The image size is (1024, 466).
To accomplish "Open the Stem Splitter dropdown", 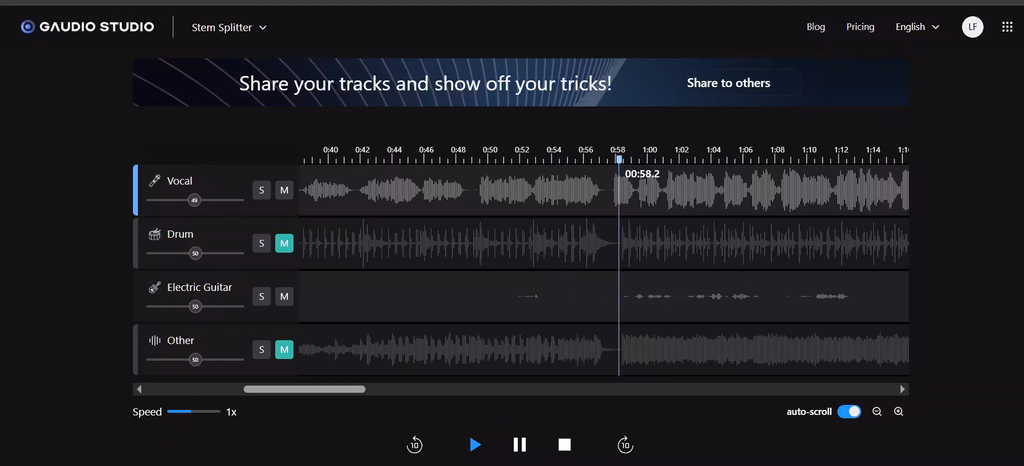I will click(x=229, y=27).
